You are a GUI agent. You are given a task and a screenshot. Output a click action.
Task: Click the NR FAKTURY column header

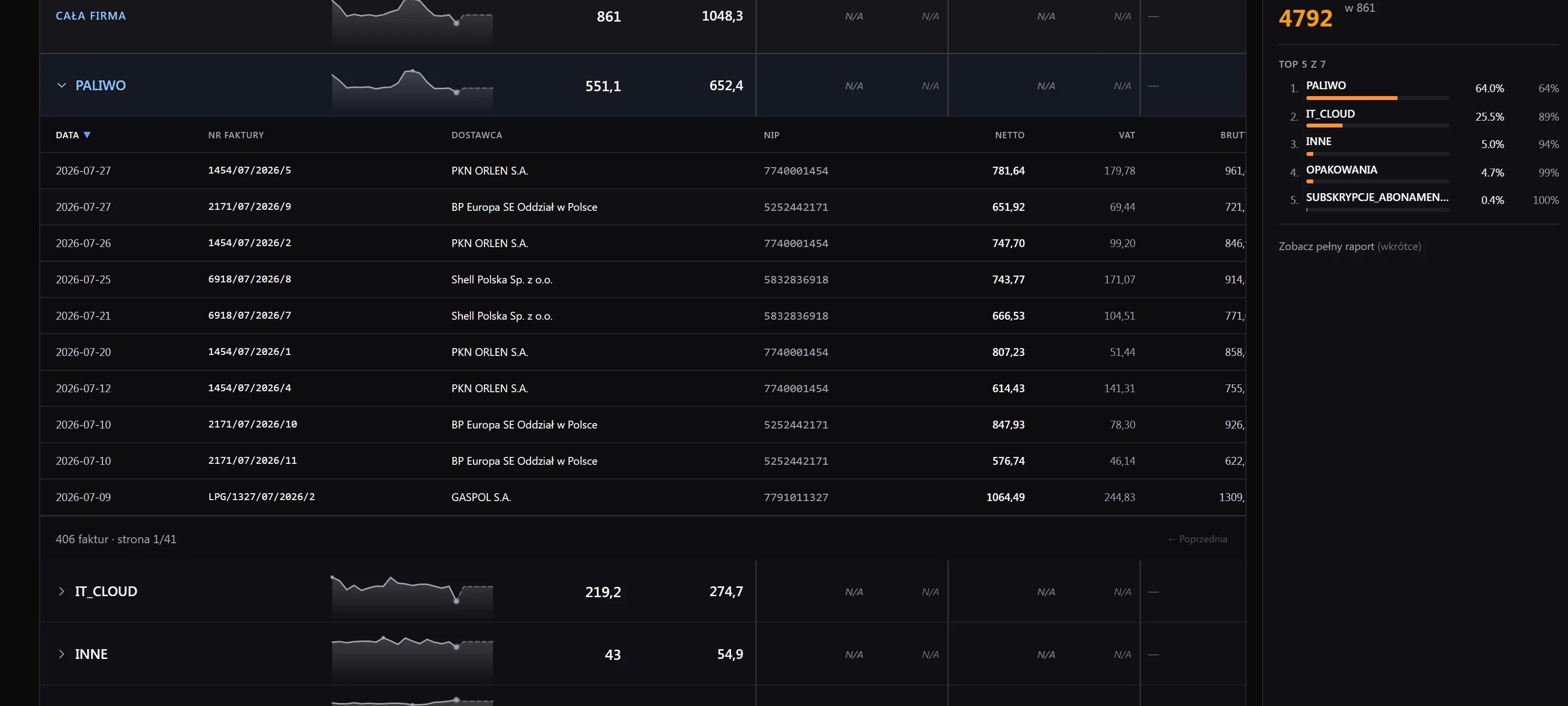coord(236,135)
